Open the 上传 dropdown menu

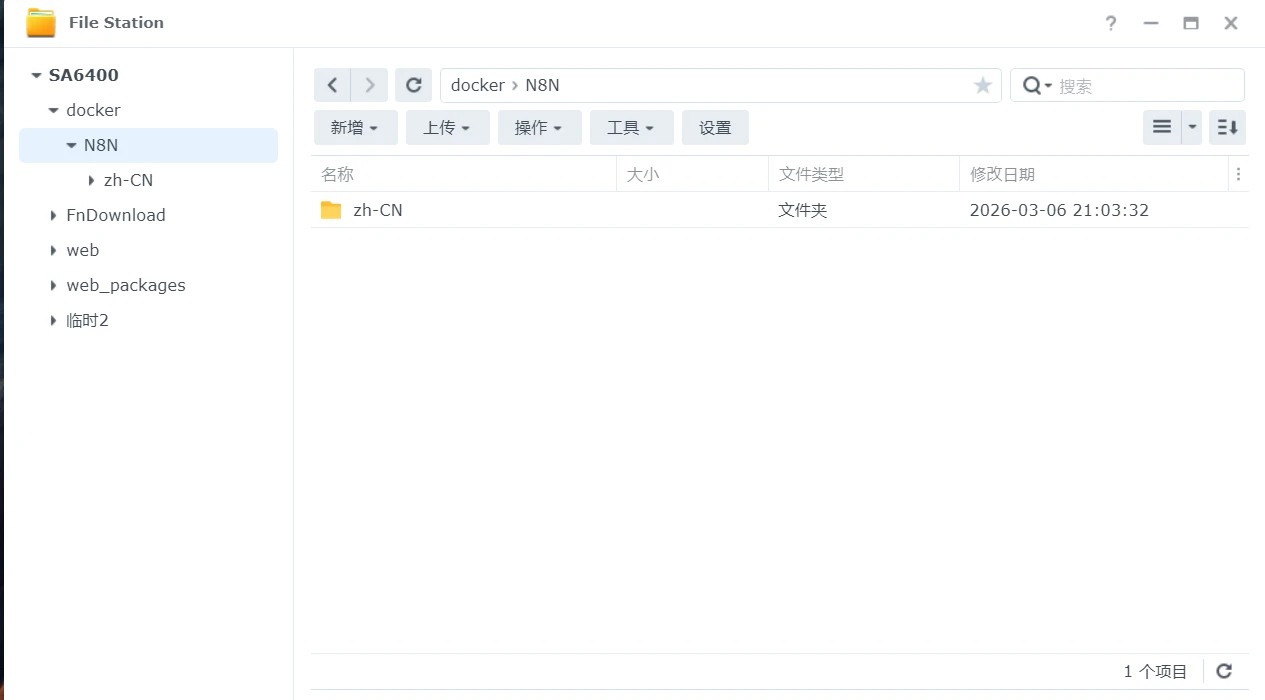(x=447, y=127)
